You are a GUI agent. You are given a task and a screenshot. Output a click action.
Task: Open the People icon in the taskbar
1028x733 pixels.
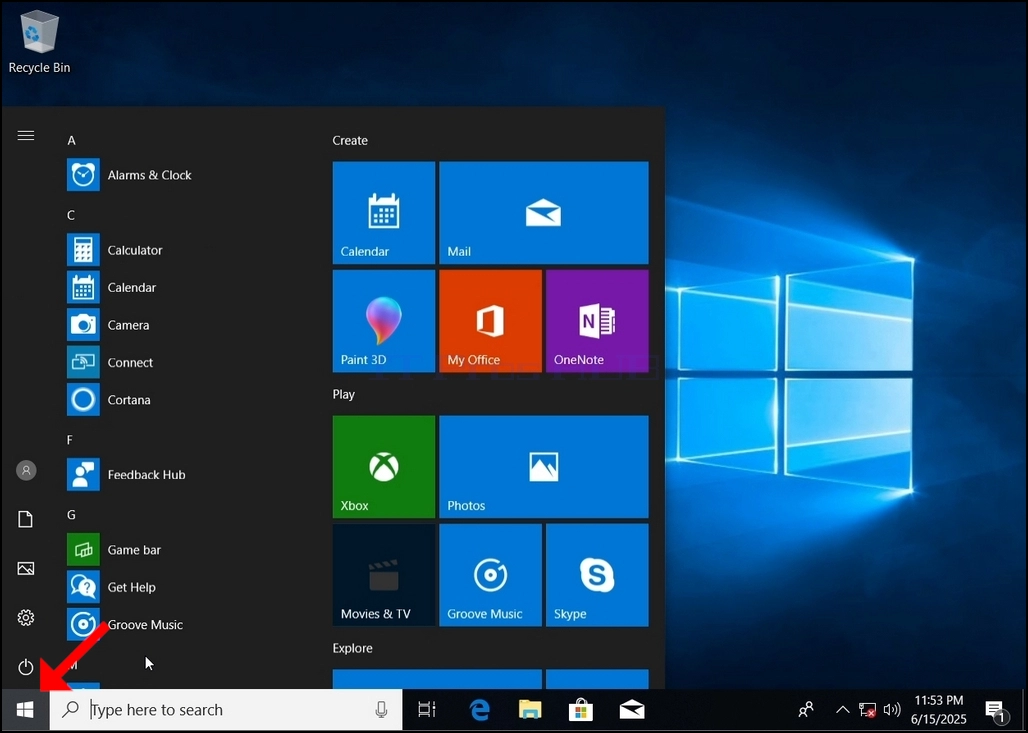pos(806,709)
